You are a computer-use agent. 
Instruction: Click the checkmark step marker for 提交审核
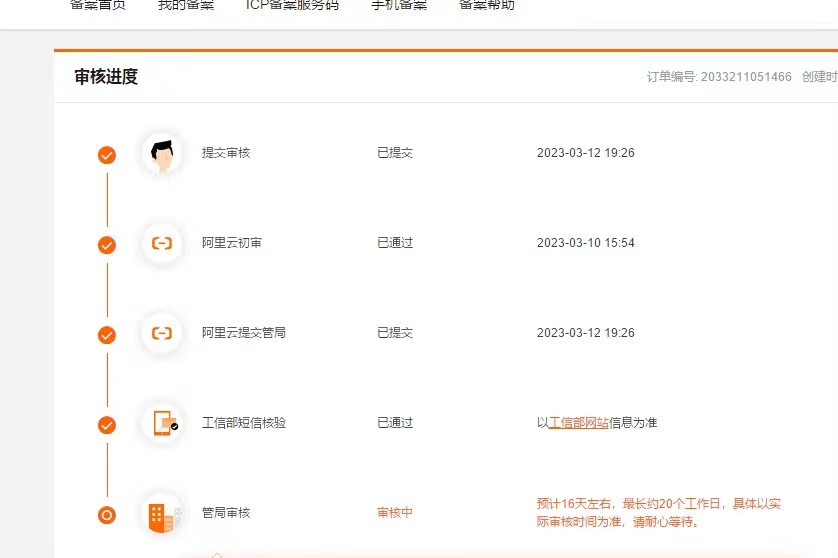coord(107,155)
